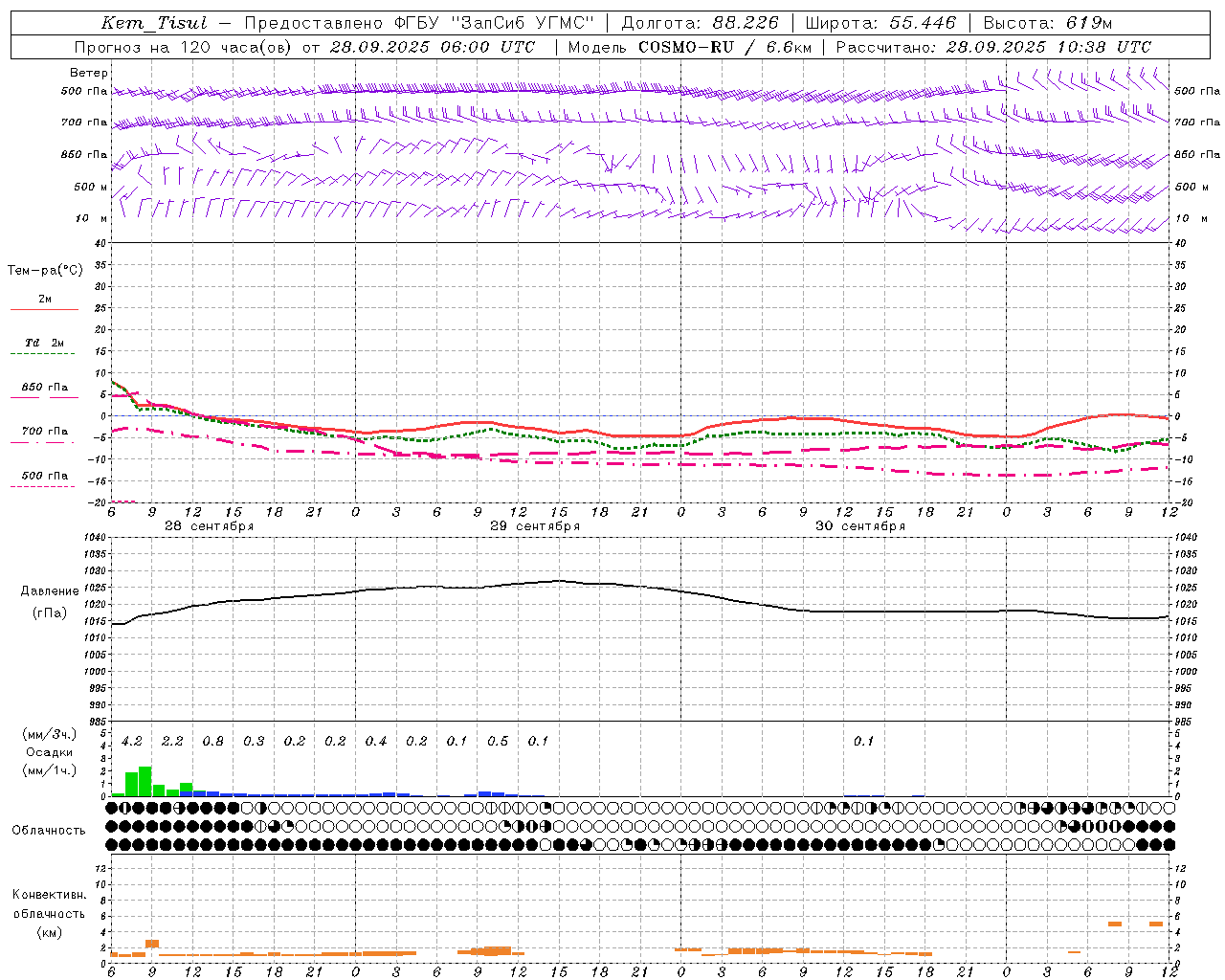Click the Осадки precipitation label
Viewport: 1225px width, 980px height.
49,752
